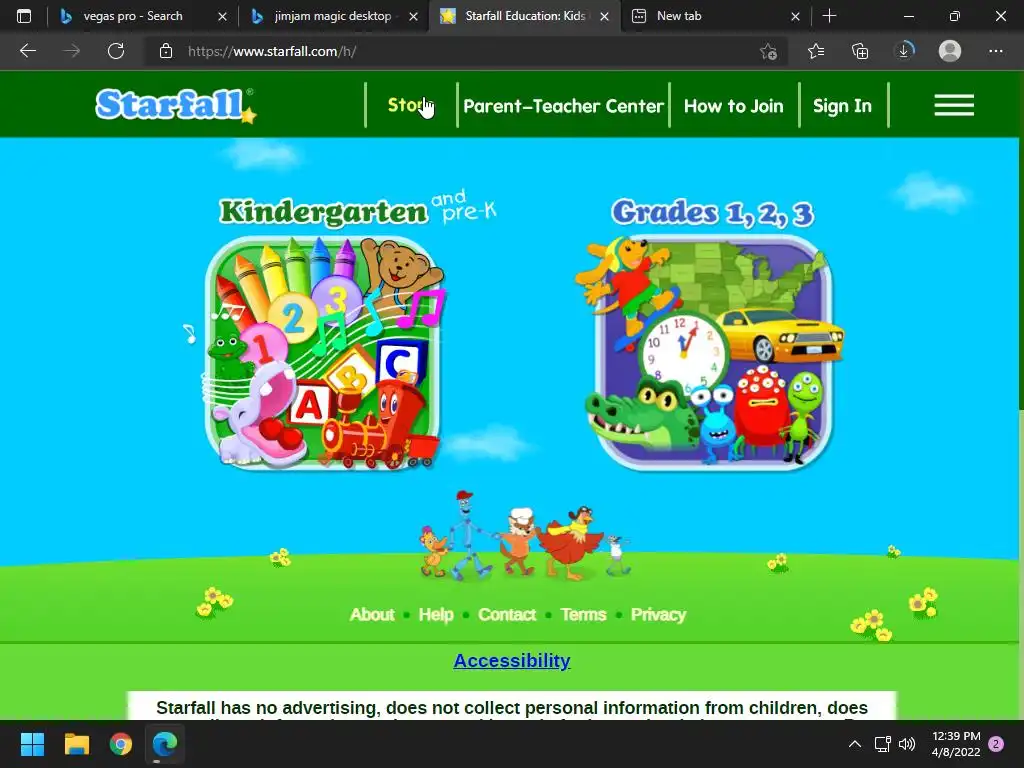Open the Downloads panel
This screenshot has height=768, width=1024.
[x=904, y=51]
